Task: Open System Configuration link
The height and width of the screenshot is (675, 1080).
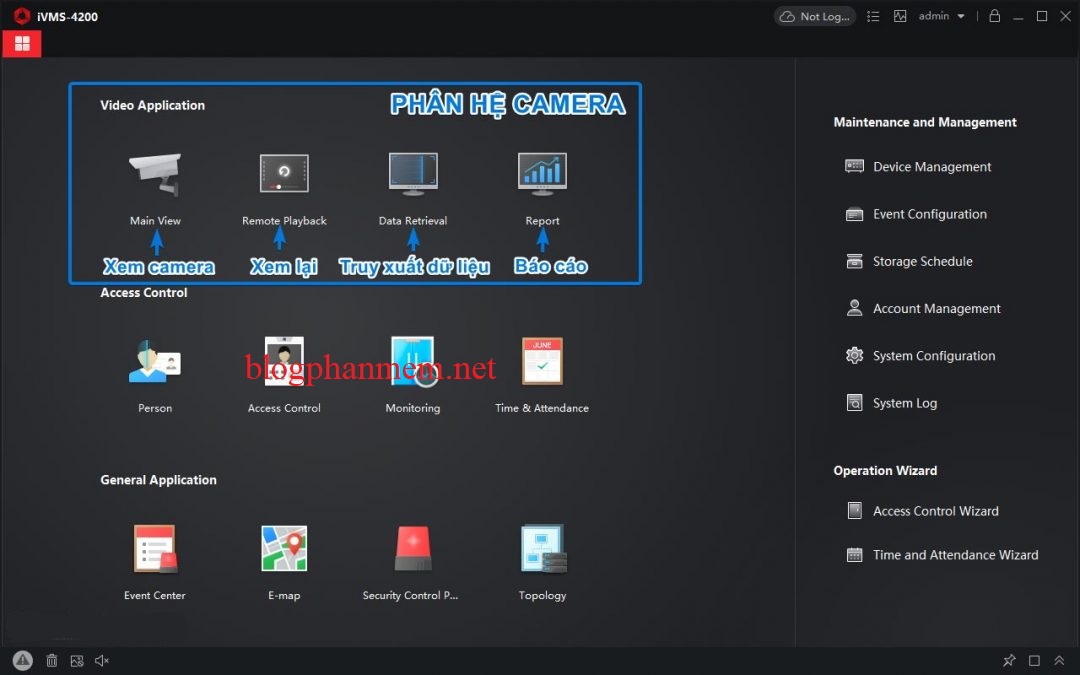Action: [x=934, y=356]
